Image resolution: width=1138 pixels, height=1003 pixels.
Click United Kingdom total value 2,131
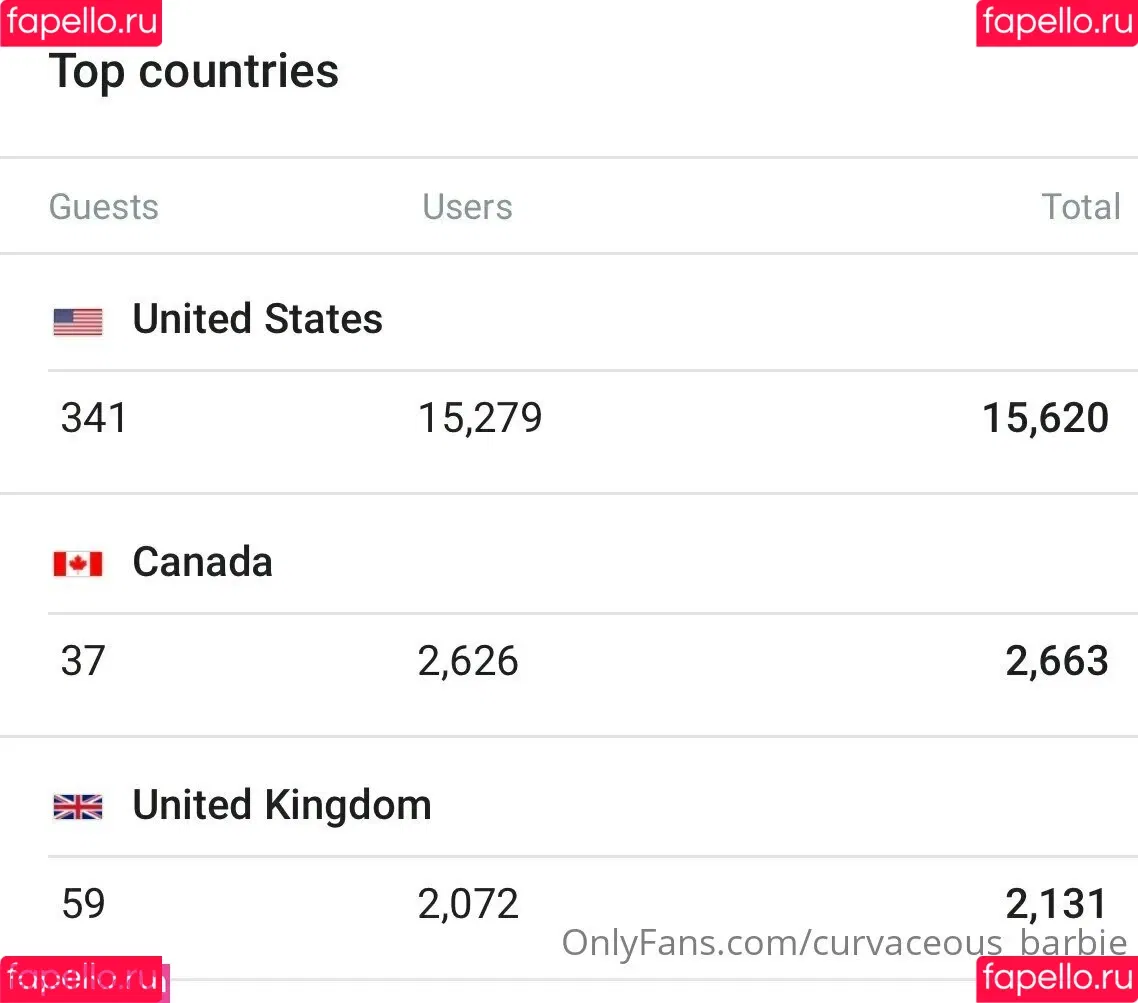[x=1056, y=904]
